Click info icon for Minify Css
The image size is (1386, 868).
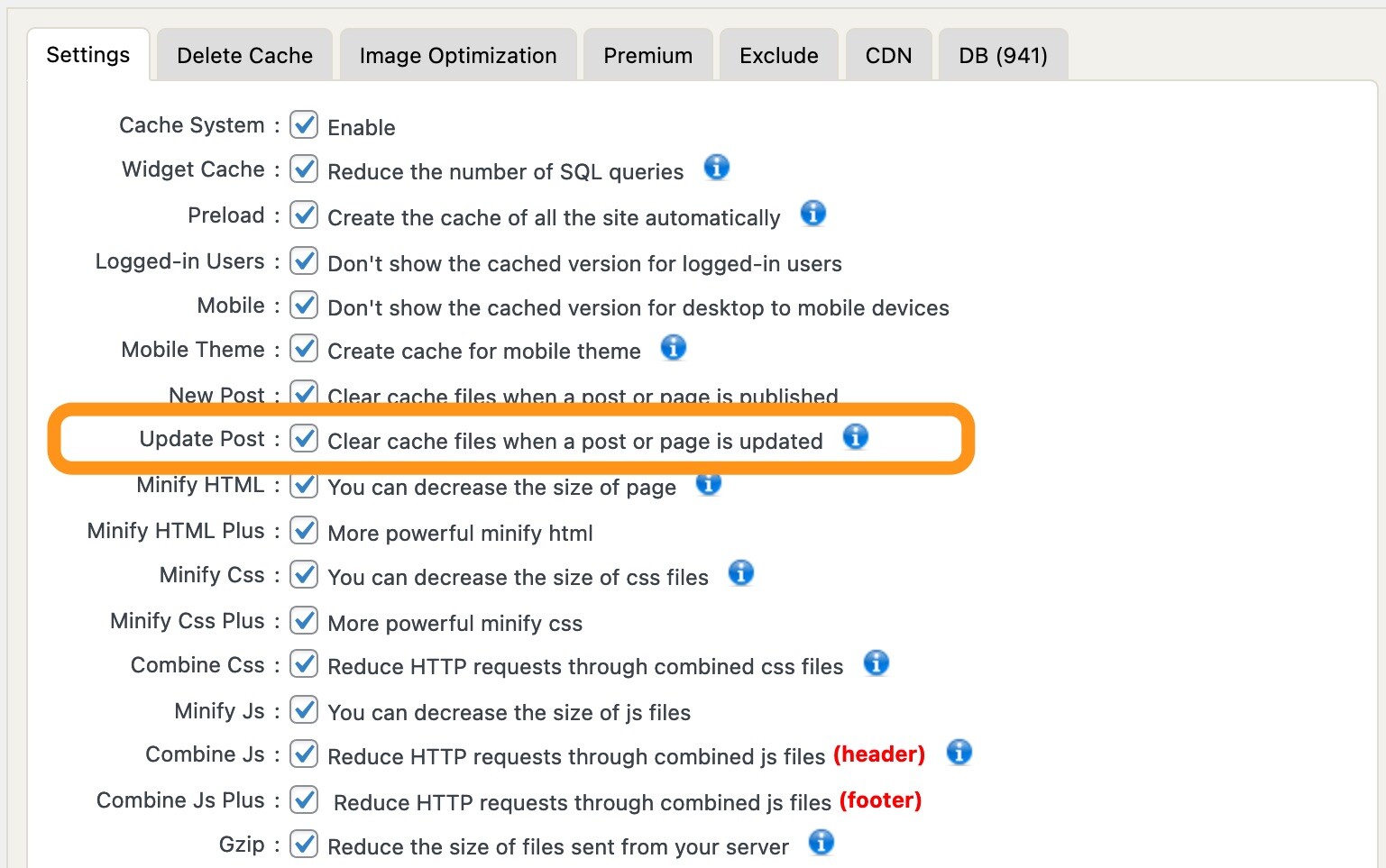click(740, 573)
